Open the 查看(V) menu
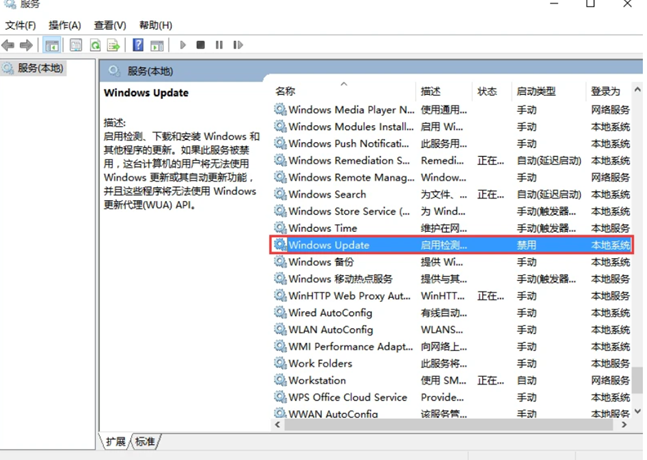Screen dimensions: 647x460 click(110, 25)
